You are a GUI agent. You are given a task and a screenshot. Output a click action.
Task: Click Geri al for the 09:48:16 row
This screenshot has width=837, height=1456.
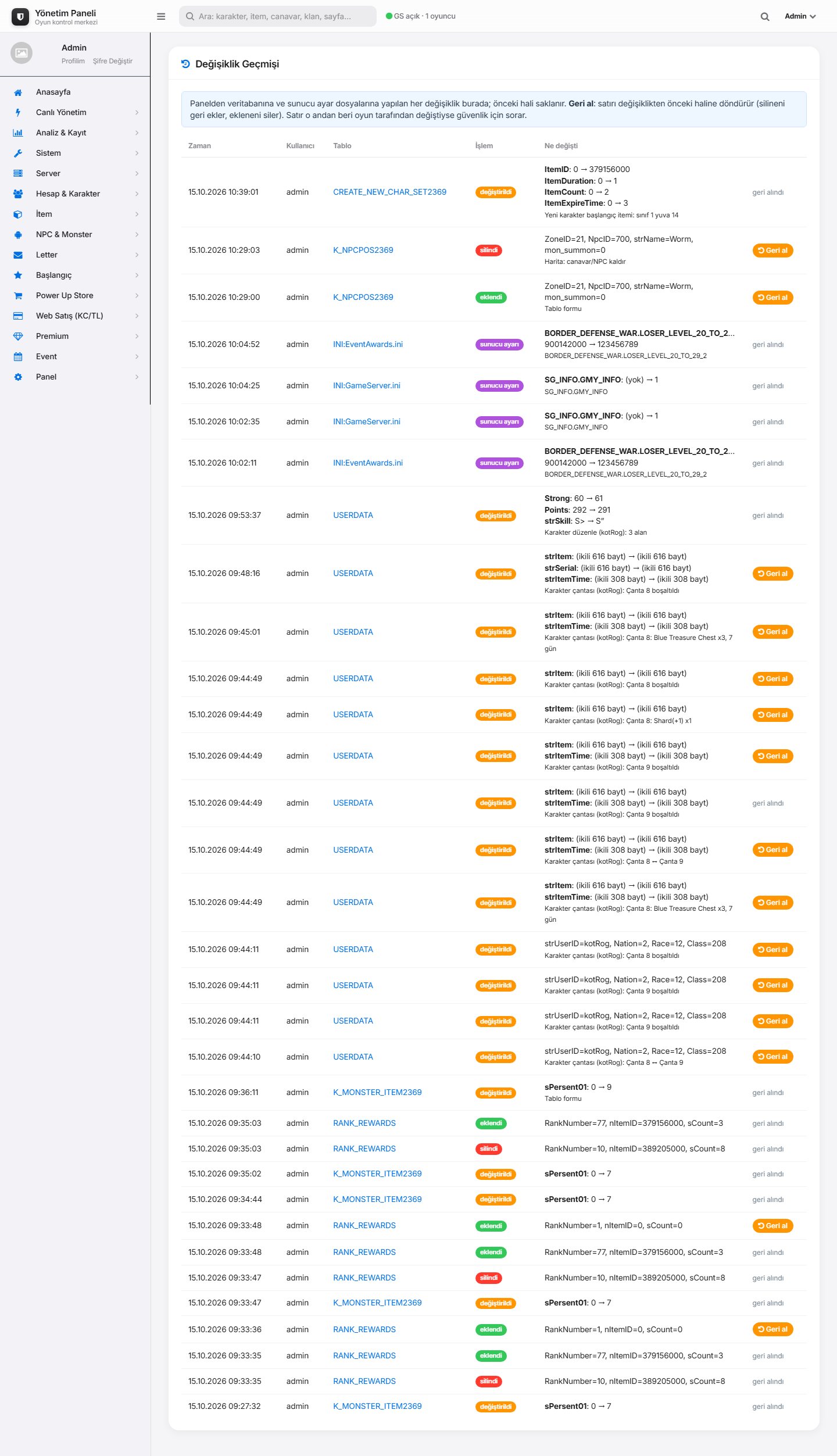pos(772,574)
